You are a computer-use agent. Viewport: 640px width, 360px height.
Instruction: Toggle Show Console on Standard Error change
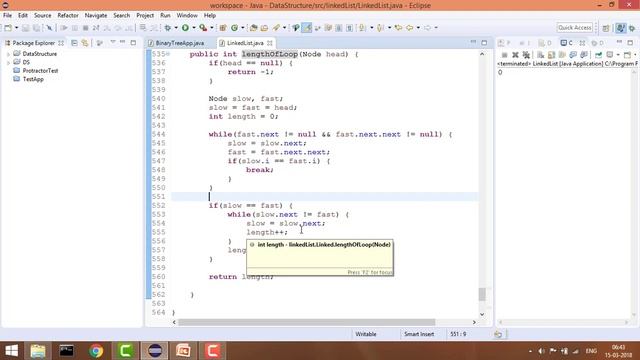tap(584, 55)
